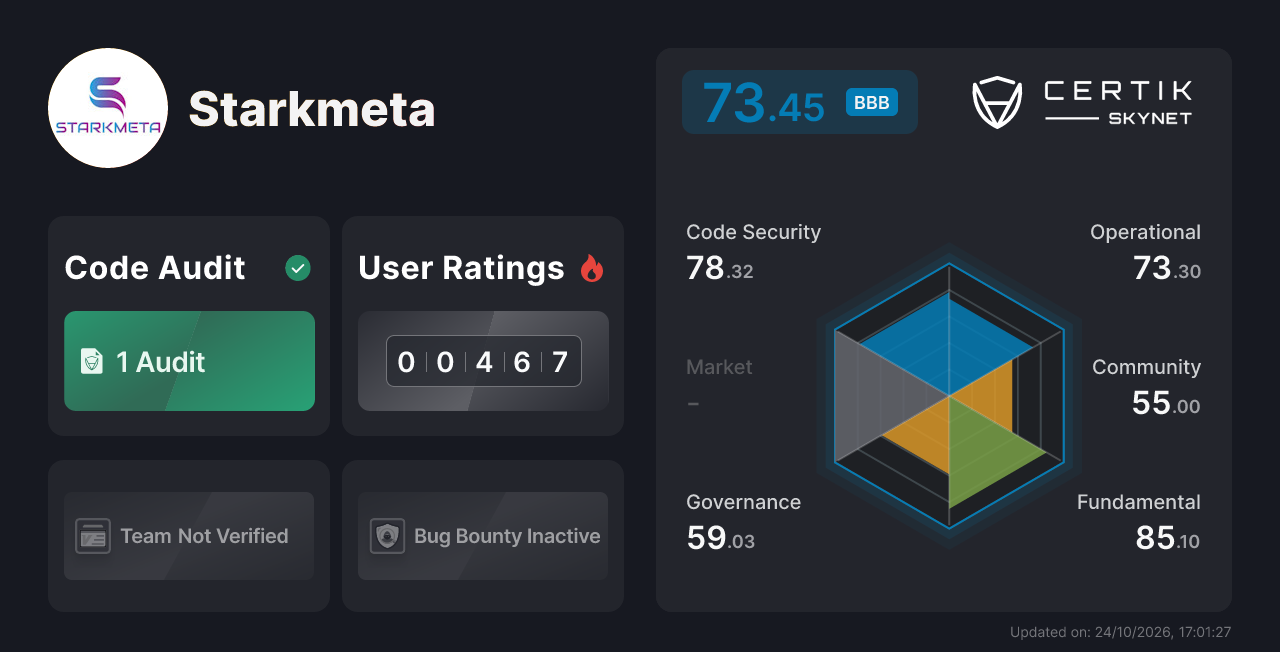Click the green Code Audit checkmark icon

298,268
